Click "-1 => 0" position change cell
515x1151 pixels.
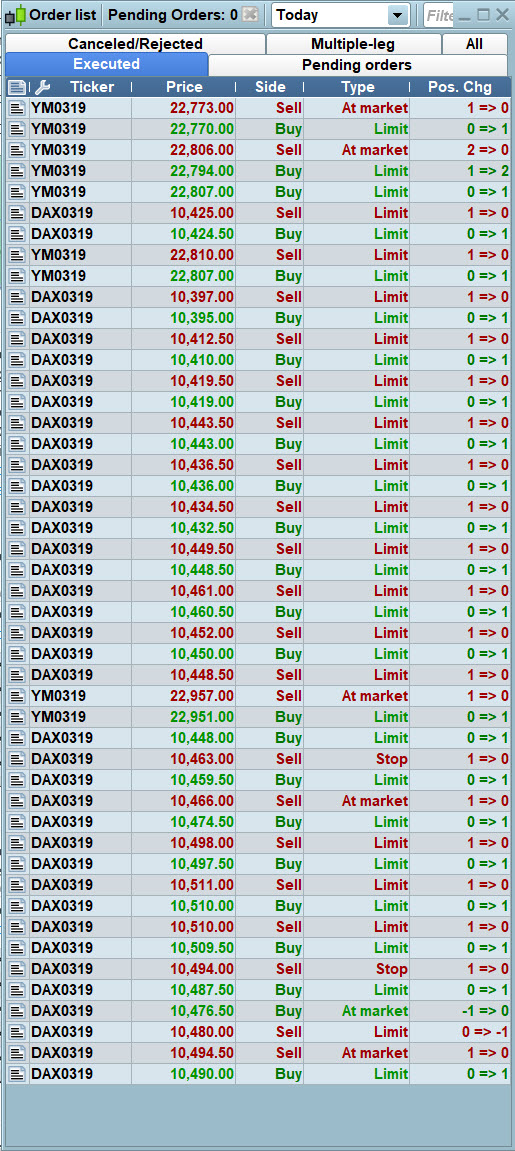coord(485,1011)
